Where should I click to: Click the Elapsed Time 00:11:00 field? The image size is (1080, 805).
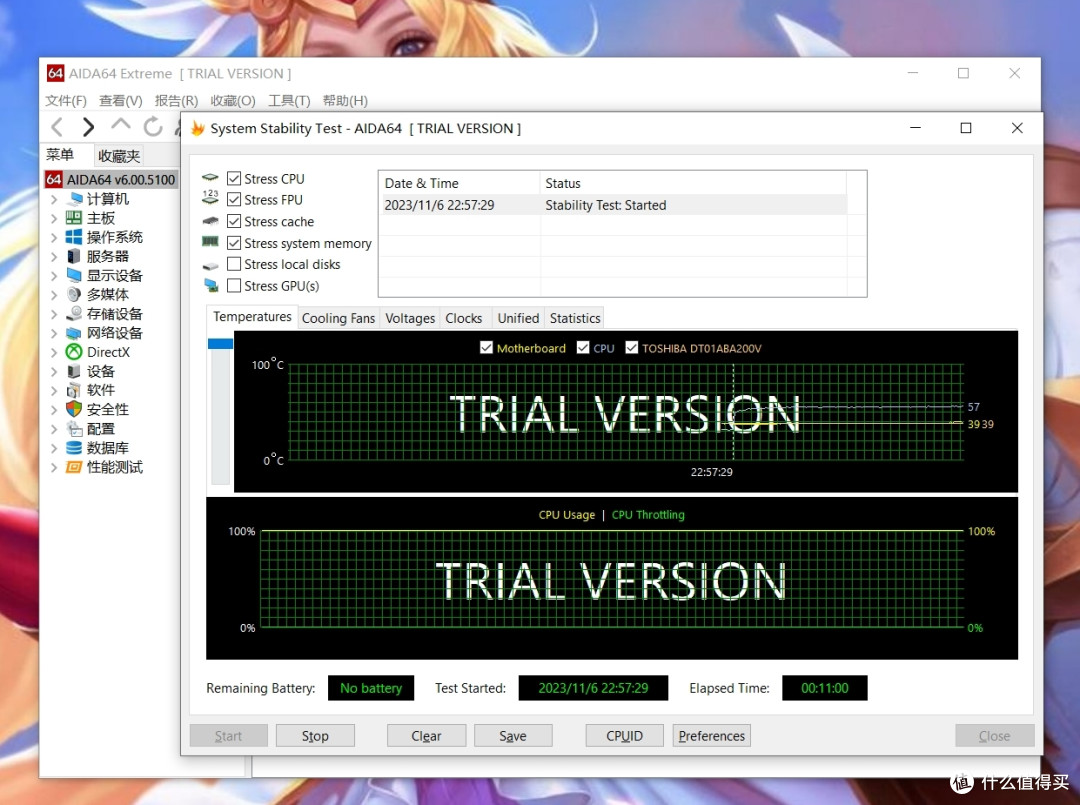[824, 688]
